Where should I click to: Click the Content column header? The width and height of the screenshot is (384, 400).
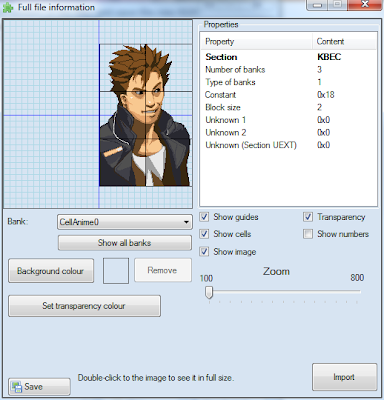point(344,41)
